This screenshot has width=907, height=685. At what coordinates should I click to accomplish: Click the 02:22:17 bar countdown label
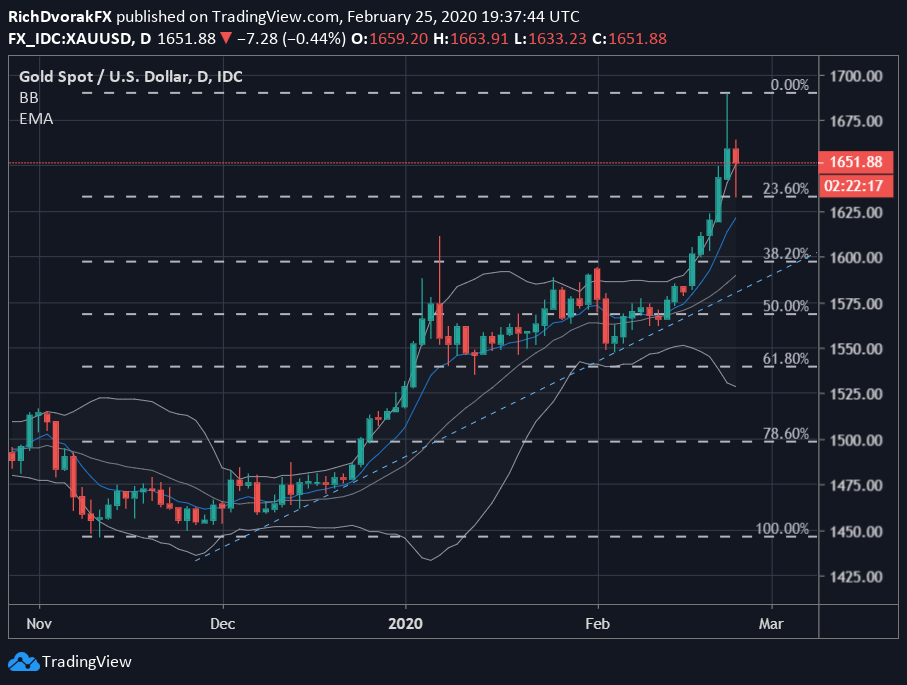coord(854,185)
